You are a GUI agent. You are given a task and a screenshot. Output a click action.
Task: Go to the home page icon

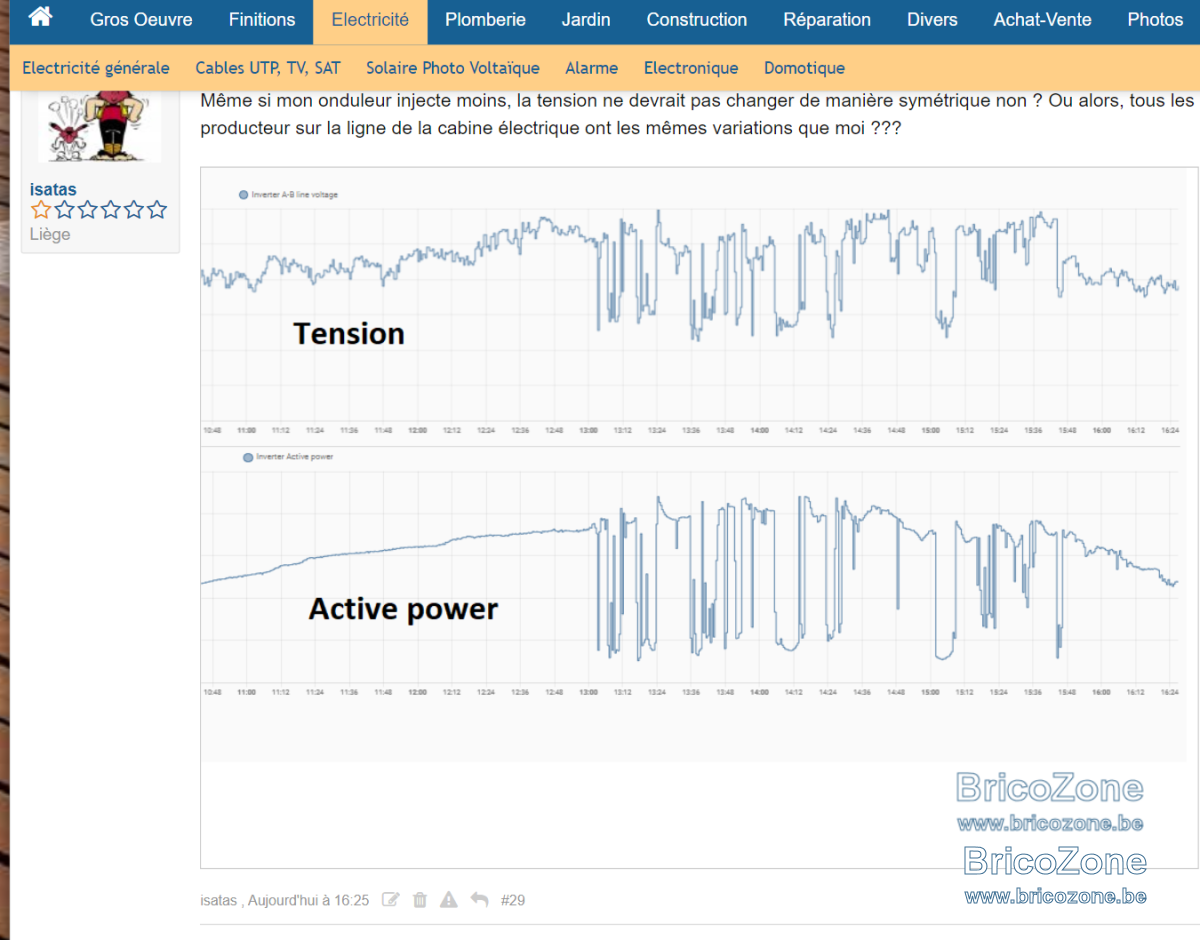coord(40,17)
